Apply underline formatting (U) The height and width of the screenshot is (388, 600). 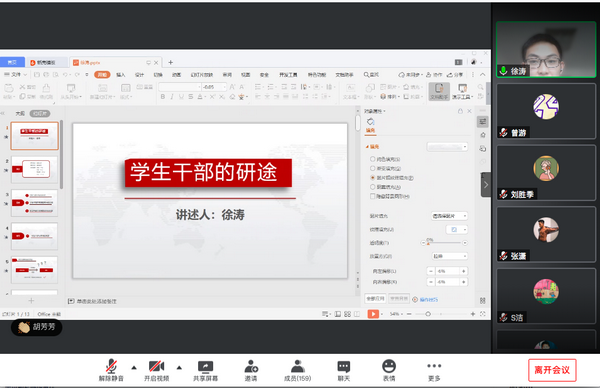pyautogui.click(x=181, y=97)
